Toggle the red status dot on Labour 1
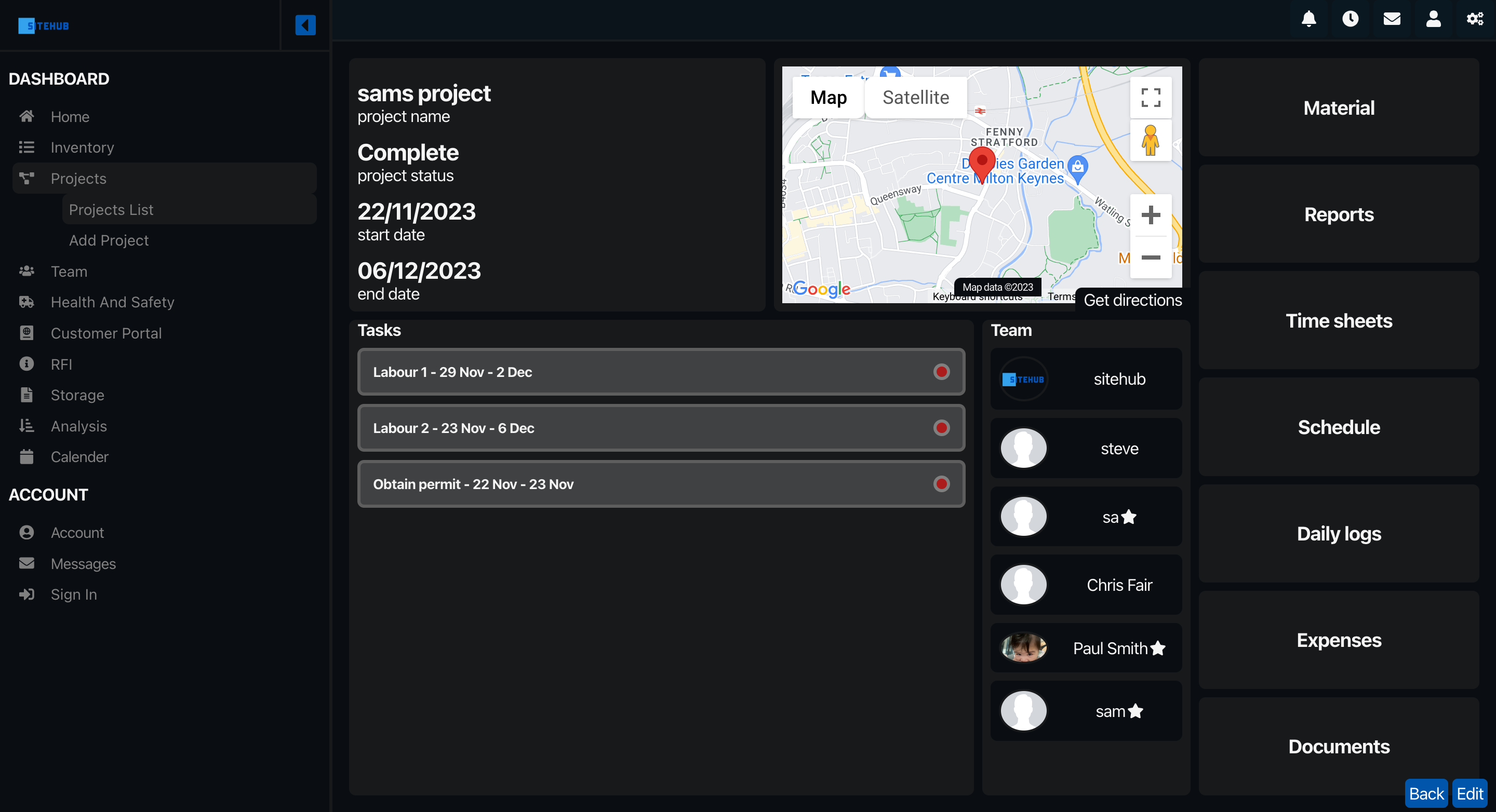This screenshot has width=1496, height=812. (940, 372)
